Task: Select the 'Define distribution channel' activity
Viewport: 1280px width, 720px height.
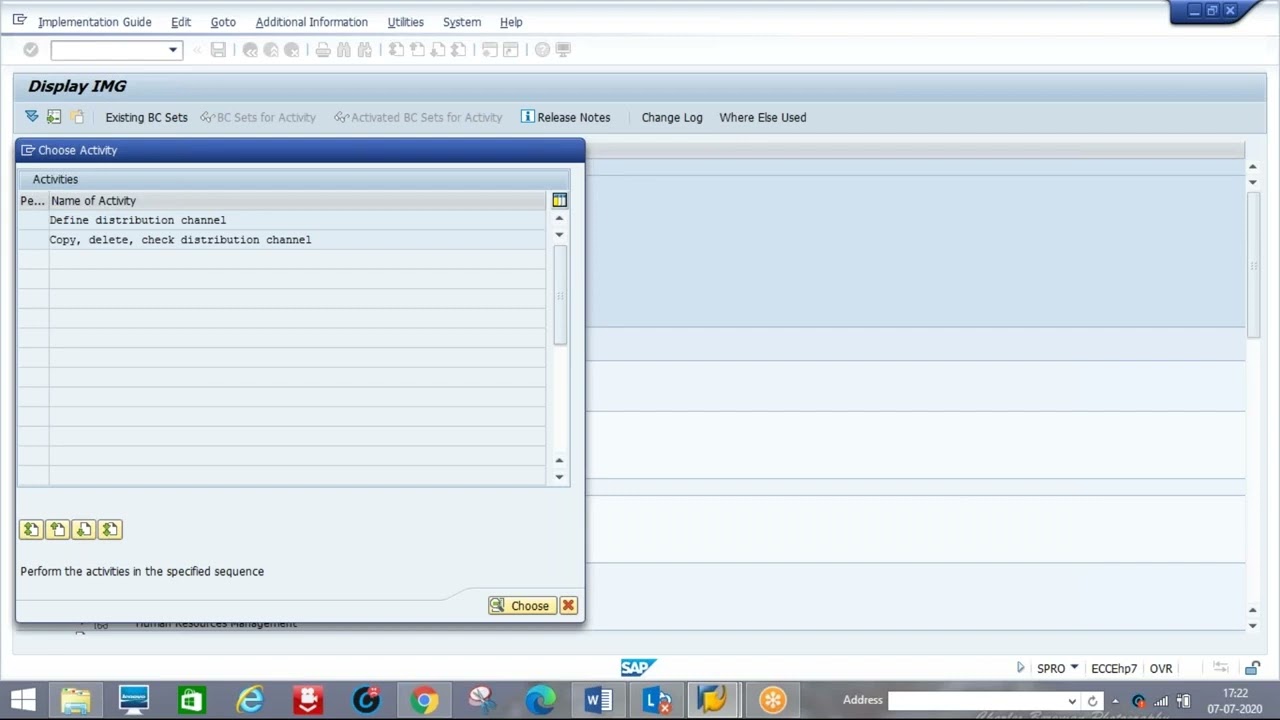Action: coord(297,220)
